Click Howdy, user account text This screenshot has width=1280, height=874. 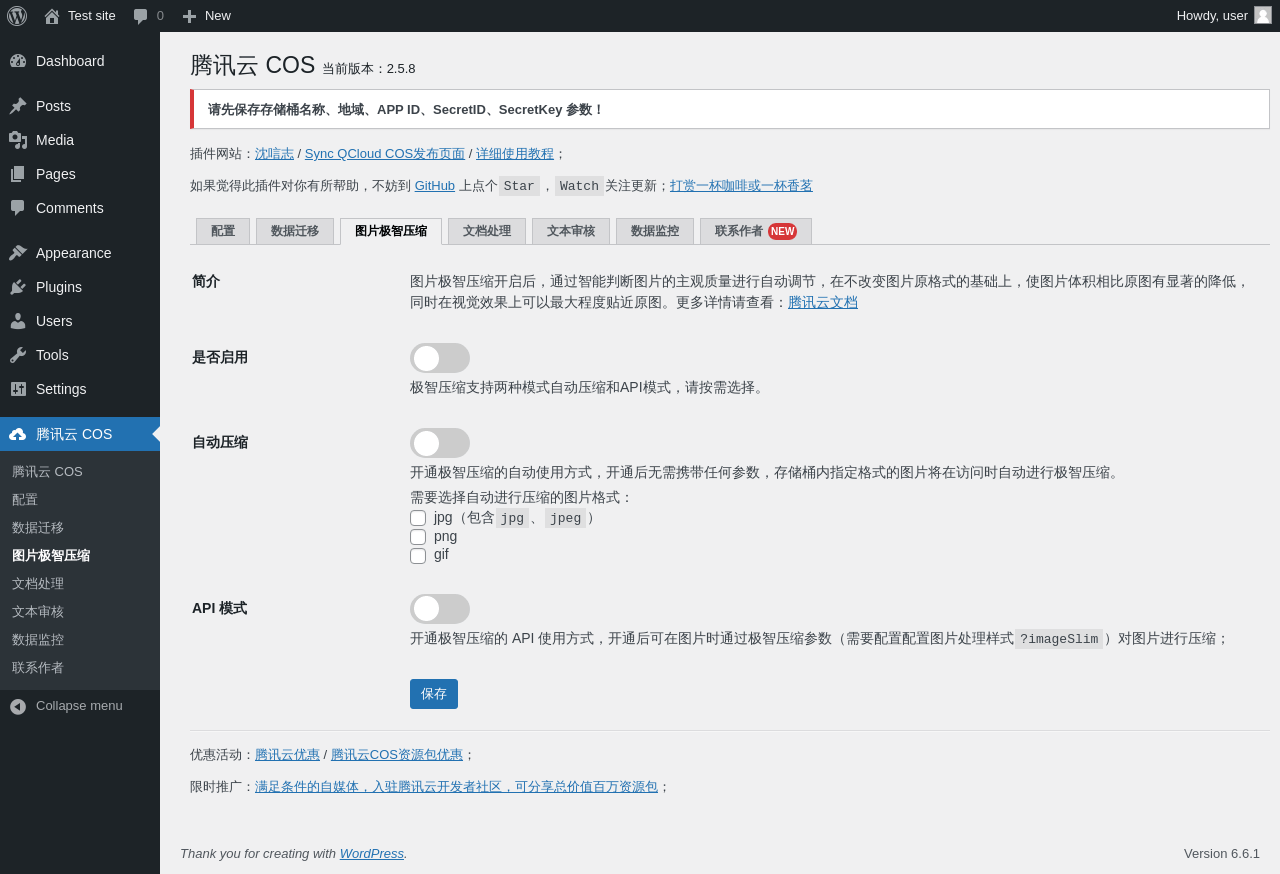[1212, 16]
